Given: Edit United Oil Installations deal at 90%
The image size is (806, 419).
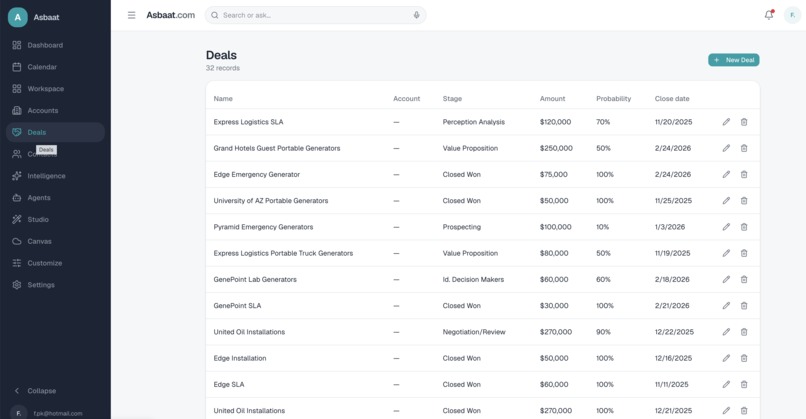Looking at the screenshot, I should [726, 332].
